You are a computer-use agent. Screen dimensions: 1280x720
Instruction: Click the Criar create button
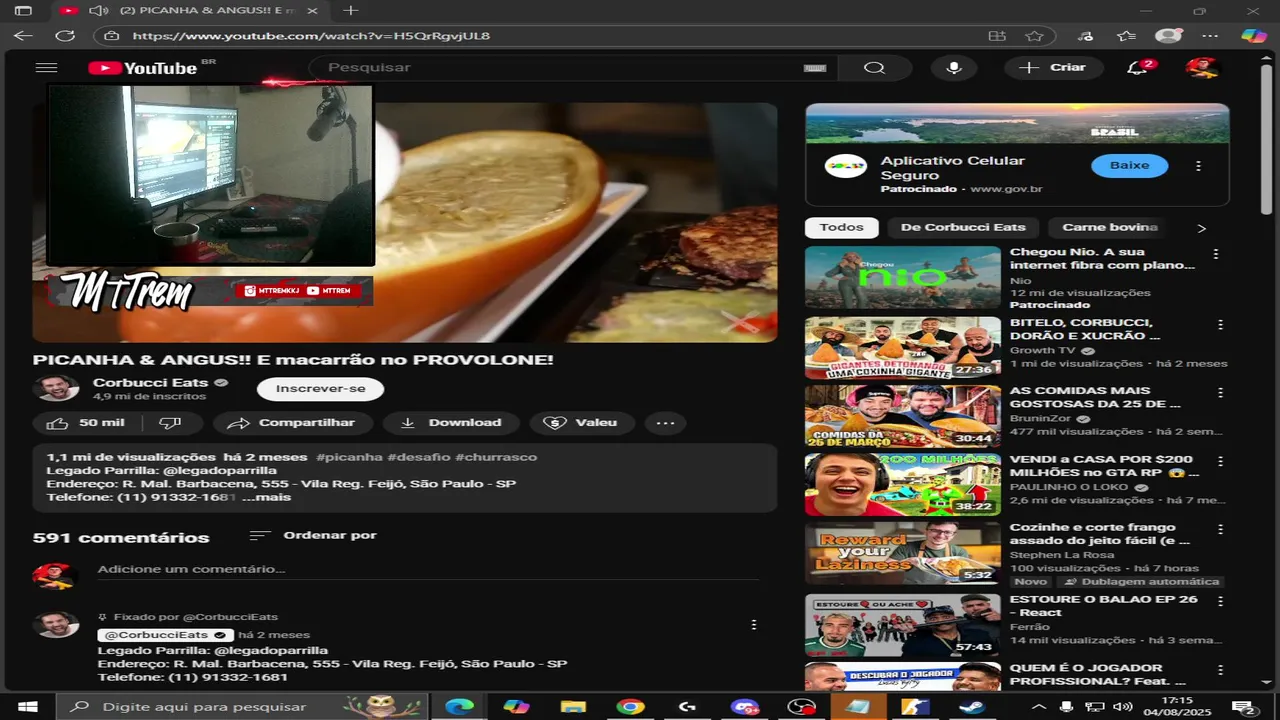click(1053, 68)
